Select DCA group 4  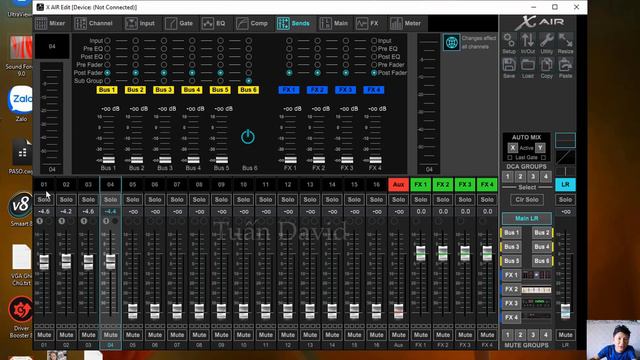click(x=546, y=177)
